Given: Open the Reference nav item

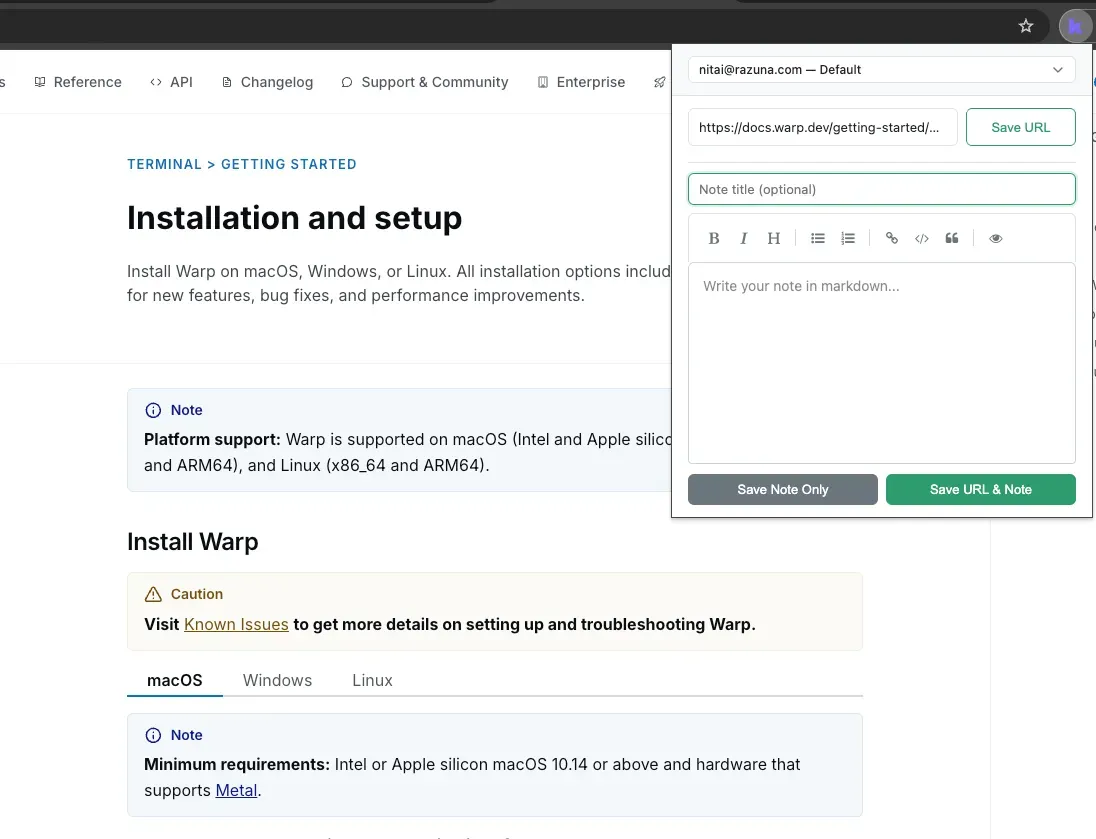Looking at the screenshot, I should (78, 83).
